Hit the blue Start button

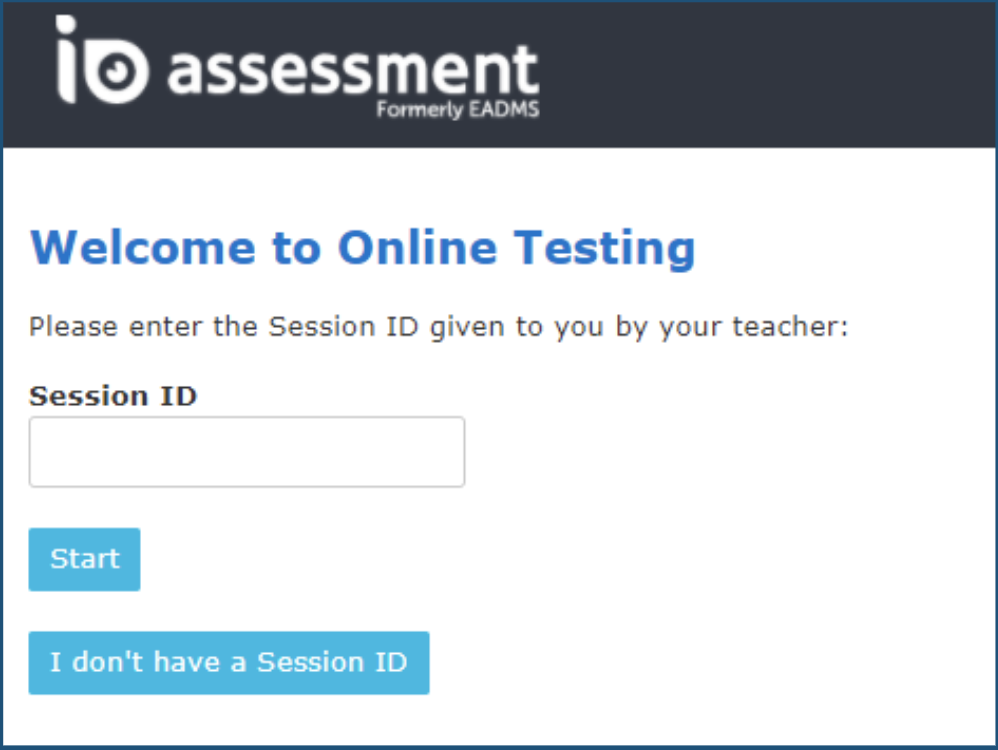pos(85,559)
